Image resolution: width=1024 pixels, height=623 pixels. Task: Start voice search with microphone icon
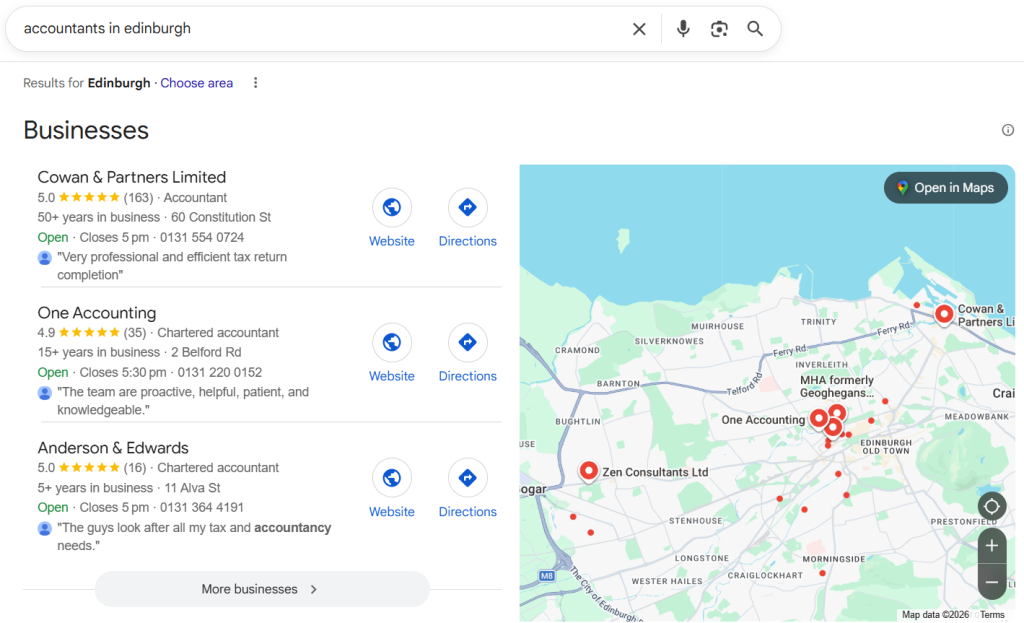click(x=683, y=29)
